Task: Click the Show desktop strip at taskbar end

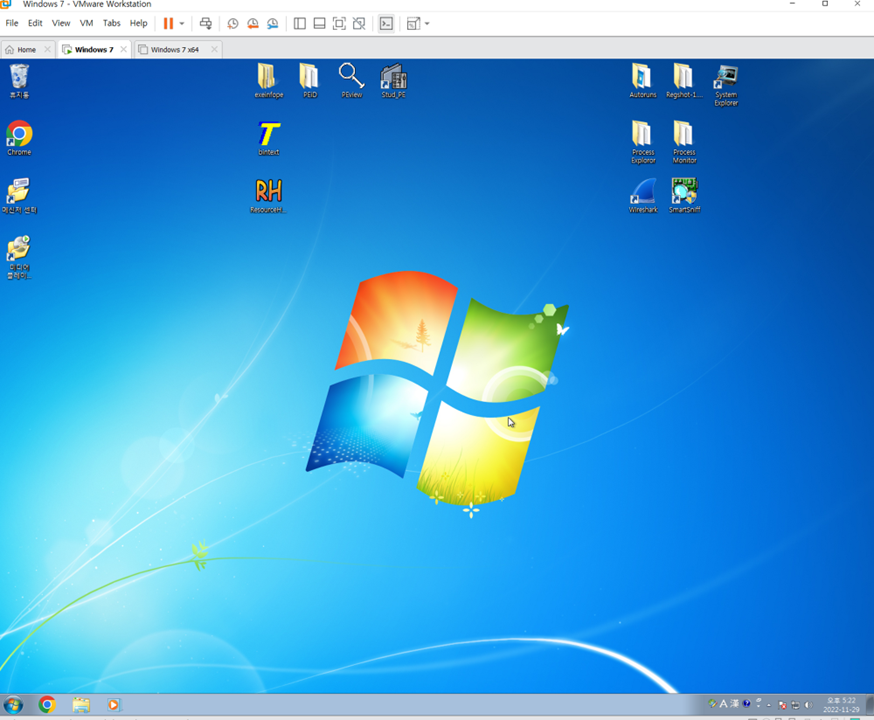Action: coord(870,705)
